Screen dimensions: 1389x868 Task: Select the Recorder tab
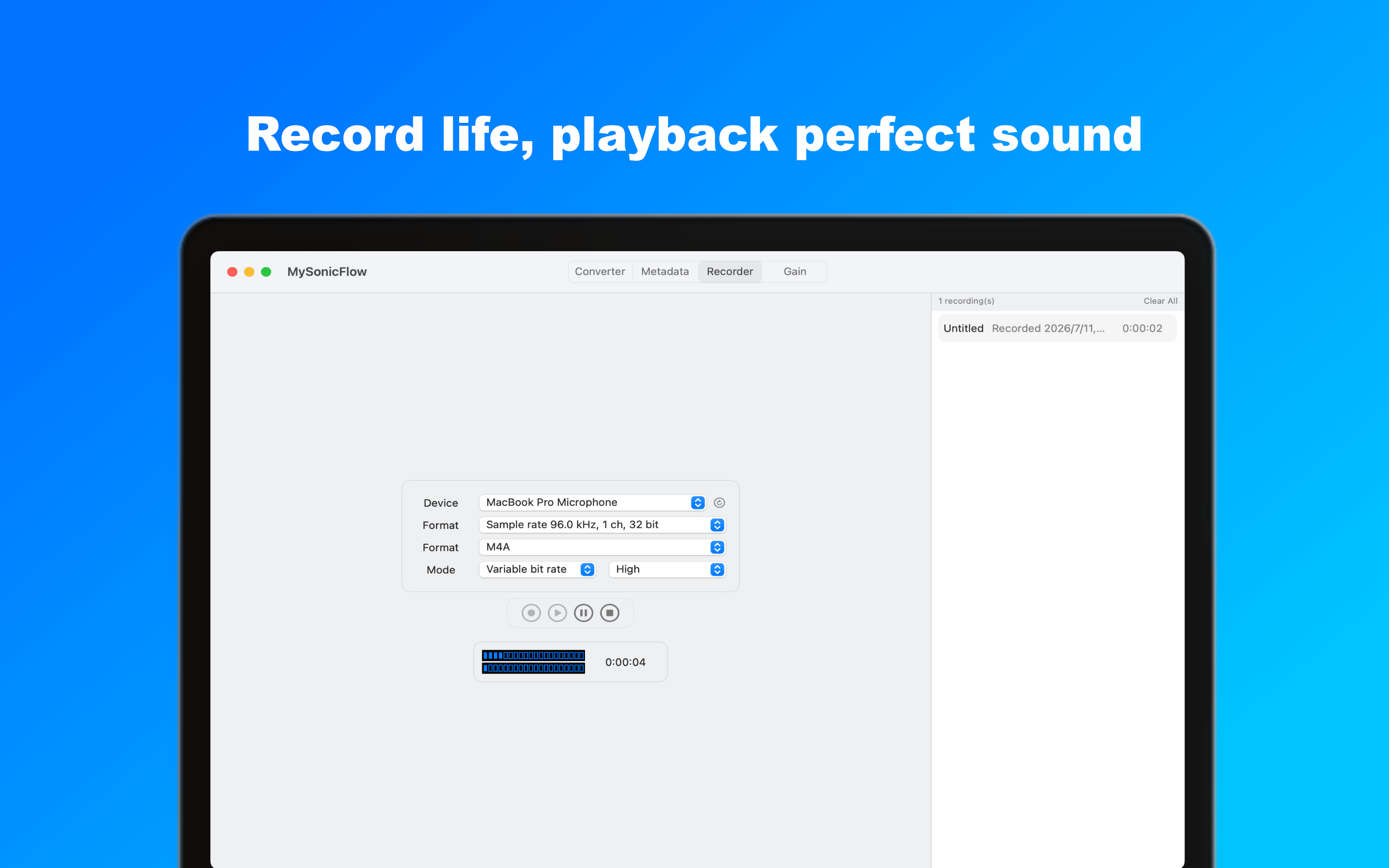point(730,271)
